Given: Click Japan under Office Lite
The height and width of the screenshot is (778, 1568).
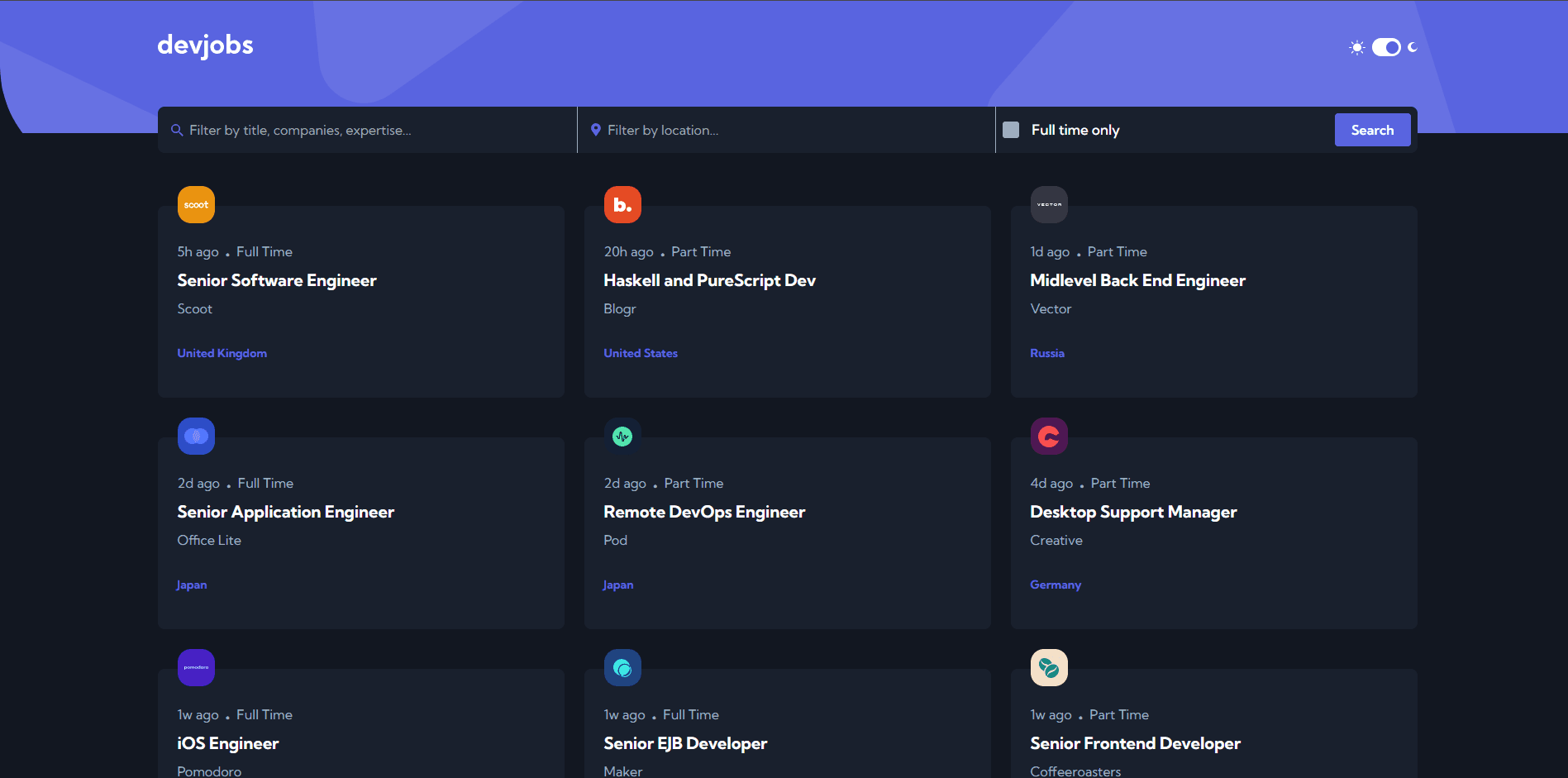Looking at the screenshot, I should point(192,585).
